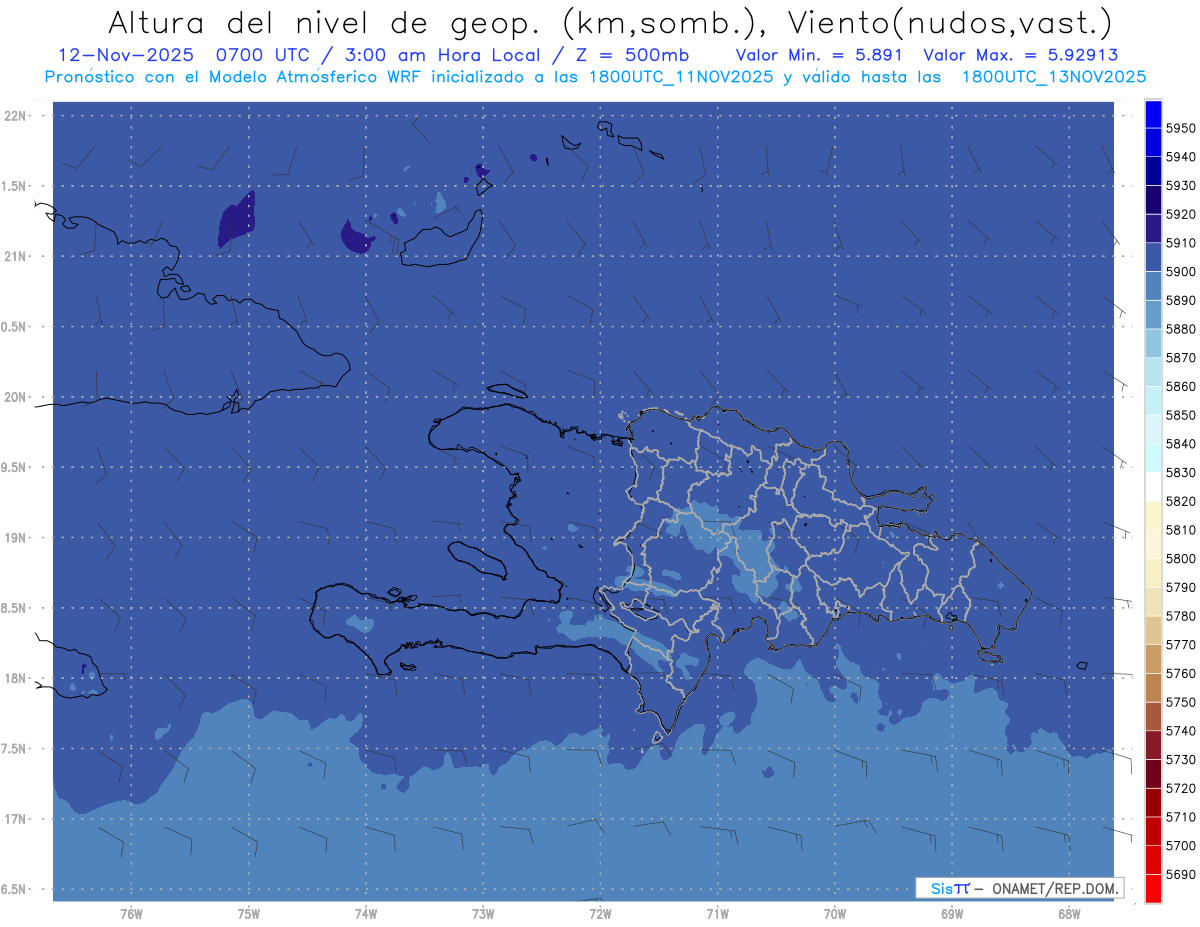Screen dimensions: 1200x927
Task: Click the 76W longitude axis label
Action: click(x=131, y=914)
